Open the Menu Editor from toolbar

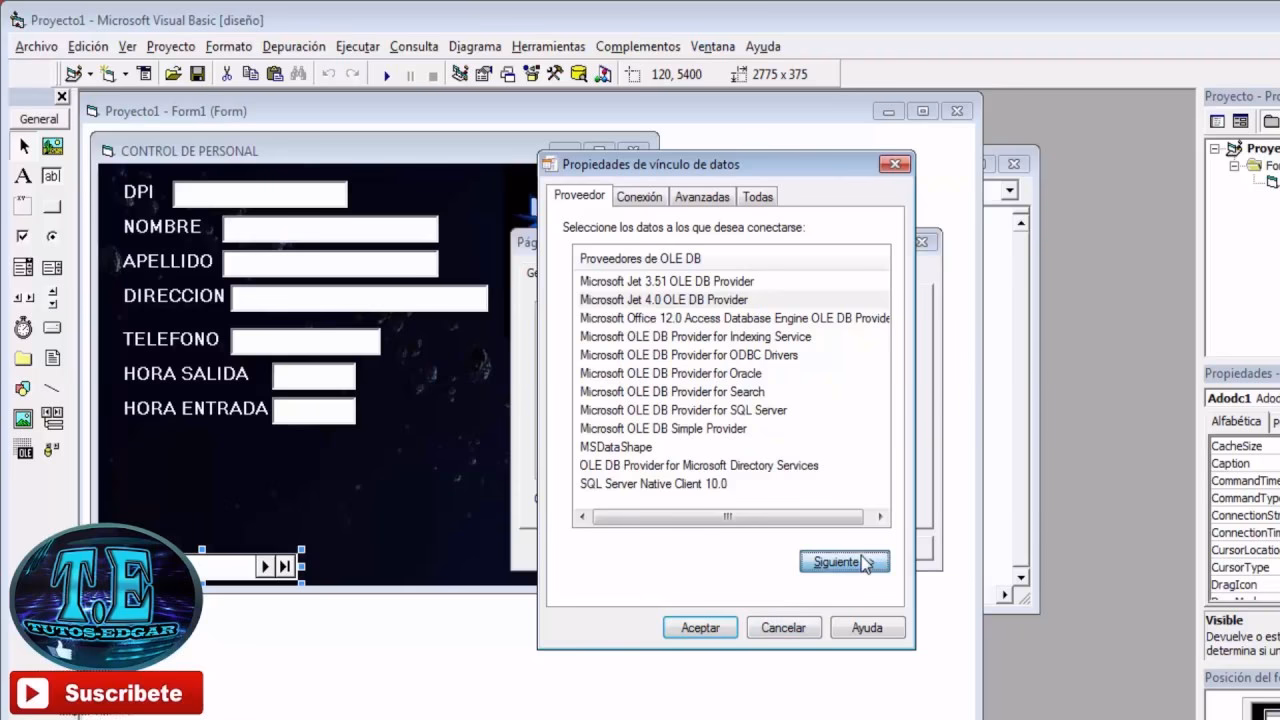144,74
